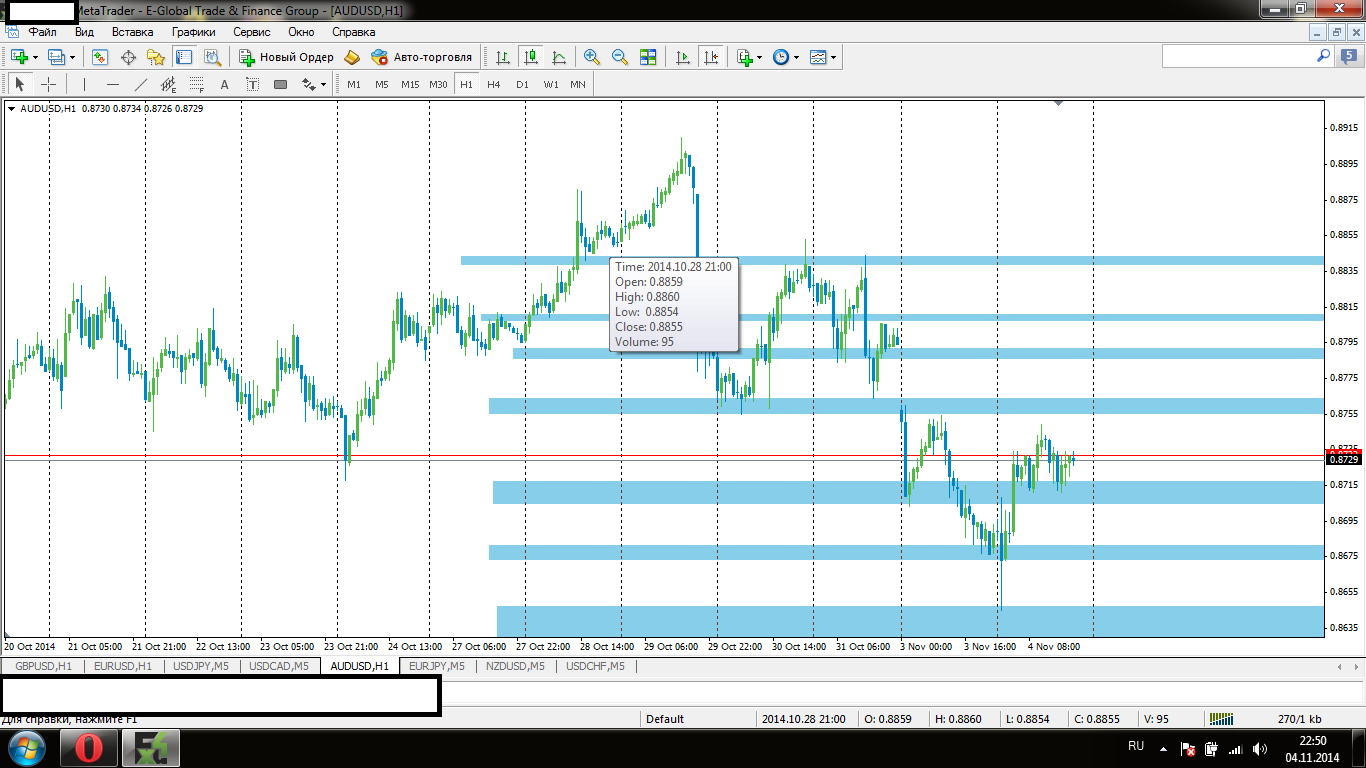
Task: Toggle chart shift icon
Action: coord(711,57)
